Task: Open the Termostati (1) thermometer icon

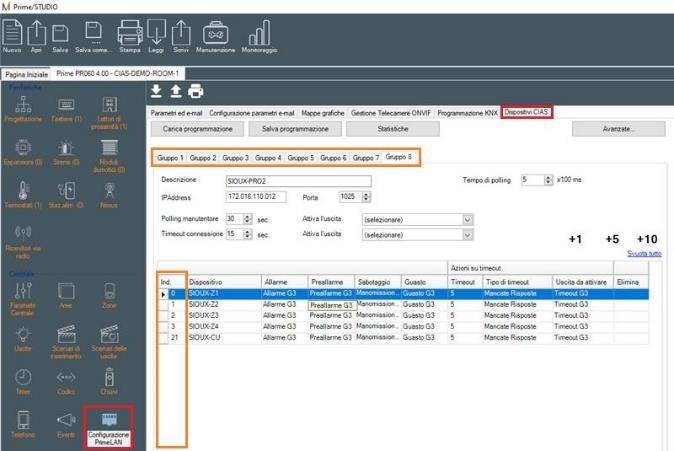Action: tap(23, 190)
